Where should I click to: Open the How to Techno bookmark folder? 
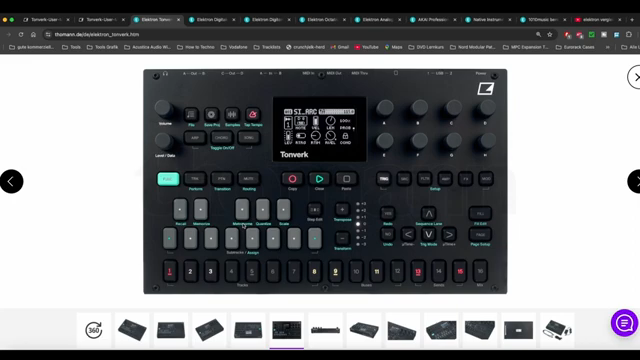pyautogui.click(x=196, y=47)
